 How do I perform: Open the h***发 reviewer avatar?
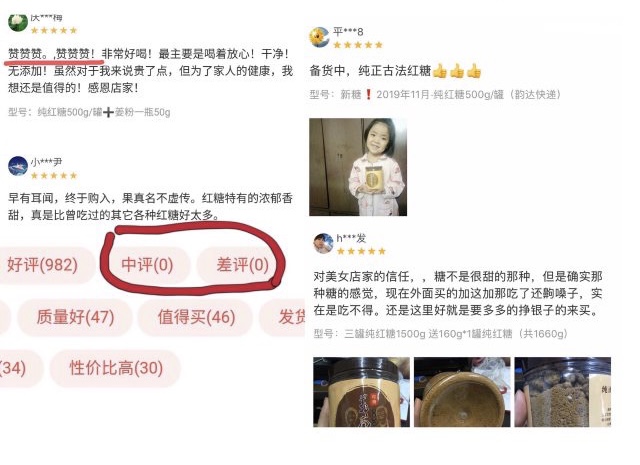(x=323, y=243)
